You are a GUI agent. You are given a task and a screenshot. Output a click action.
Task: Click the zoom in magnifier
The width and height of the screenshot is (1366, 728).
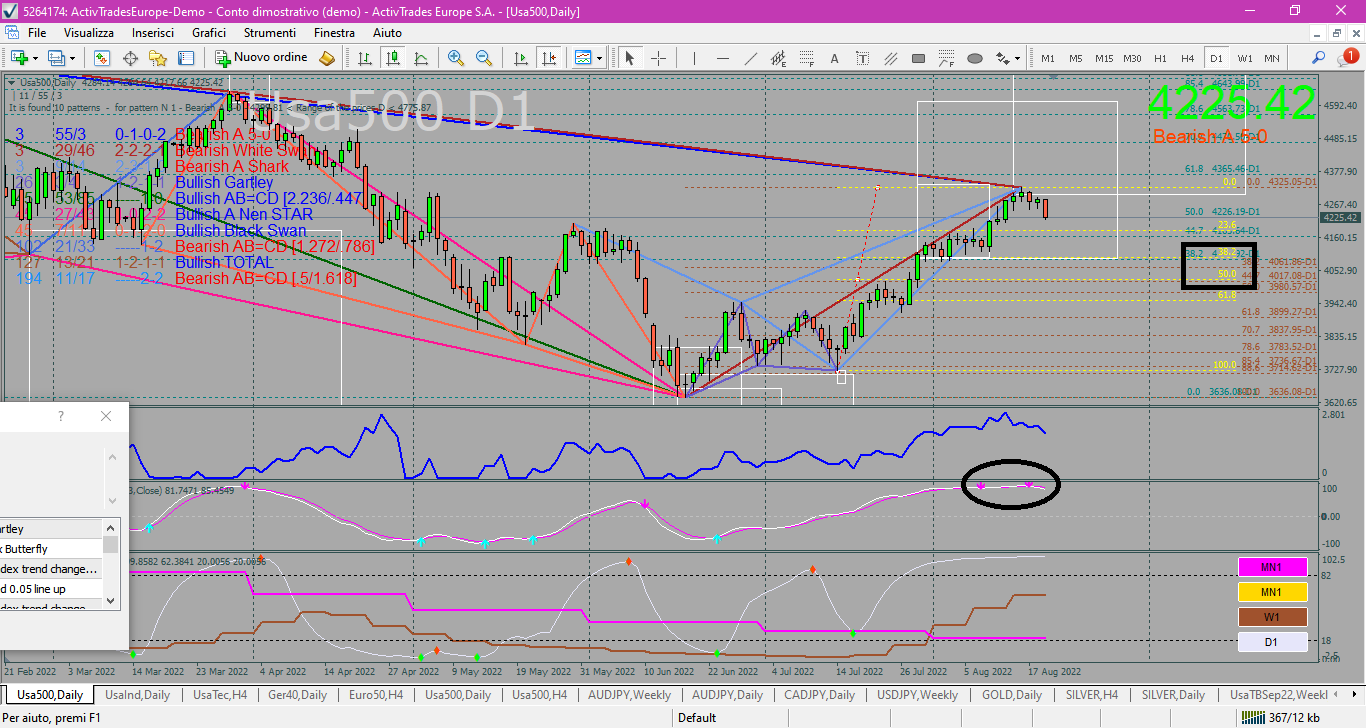click(x=456, y=58)
